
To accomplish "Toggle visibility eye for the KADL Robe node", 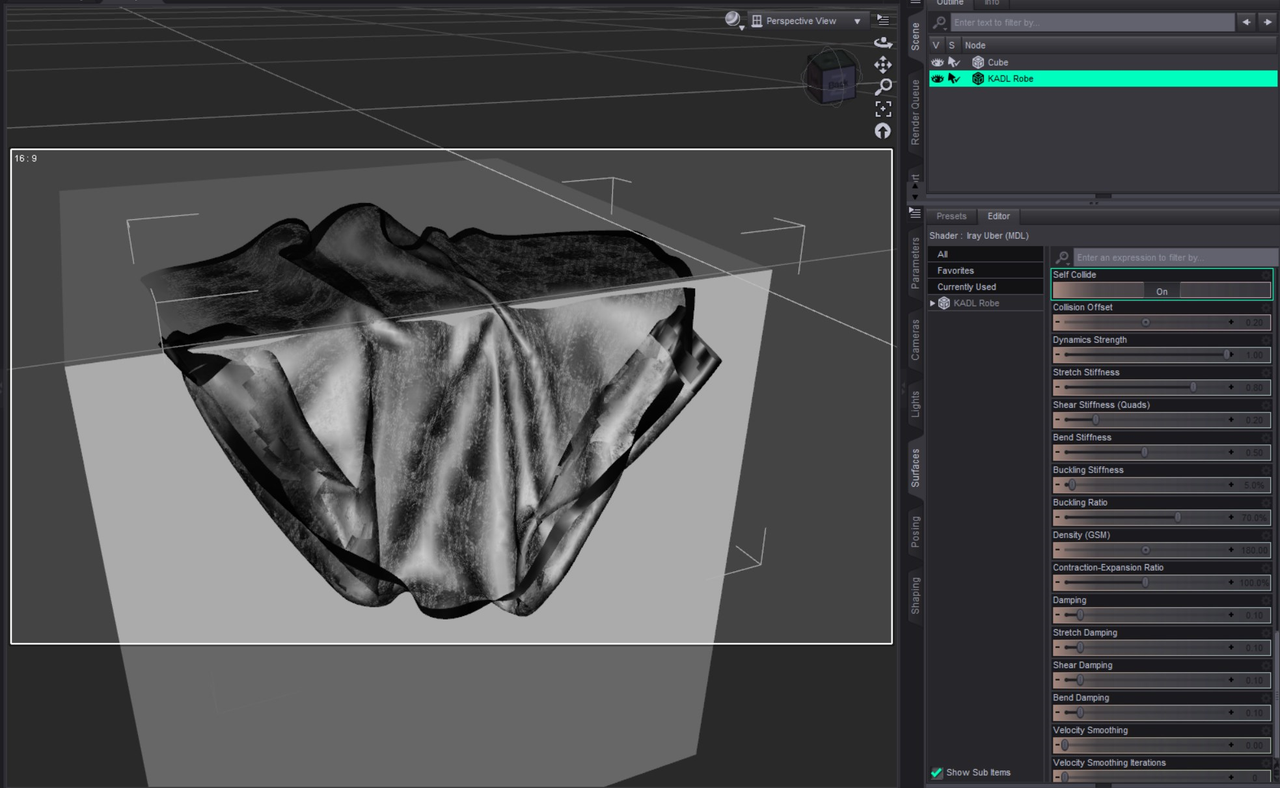I will point(937,78).
